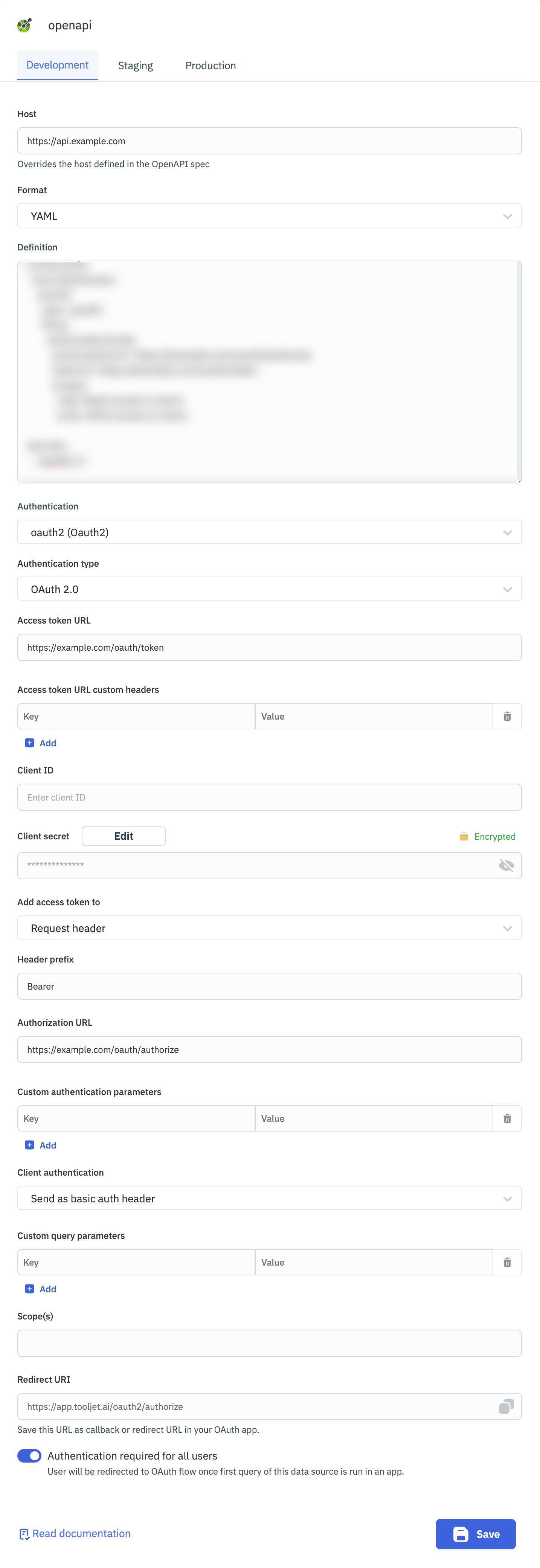Add an access token URL custom header
Image resolution: width=540 pixels, height=1568 pixels.
tap(41, 743)
